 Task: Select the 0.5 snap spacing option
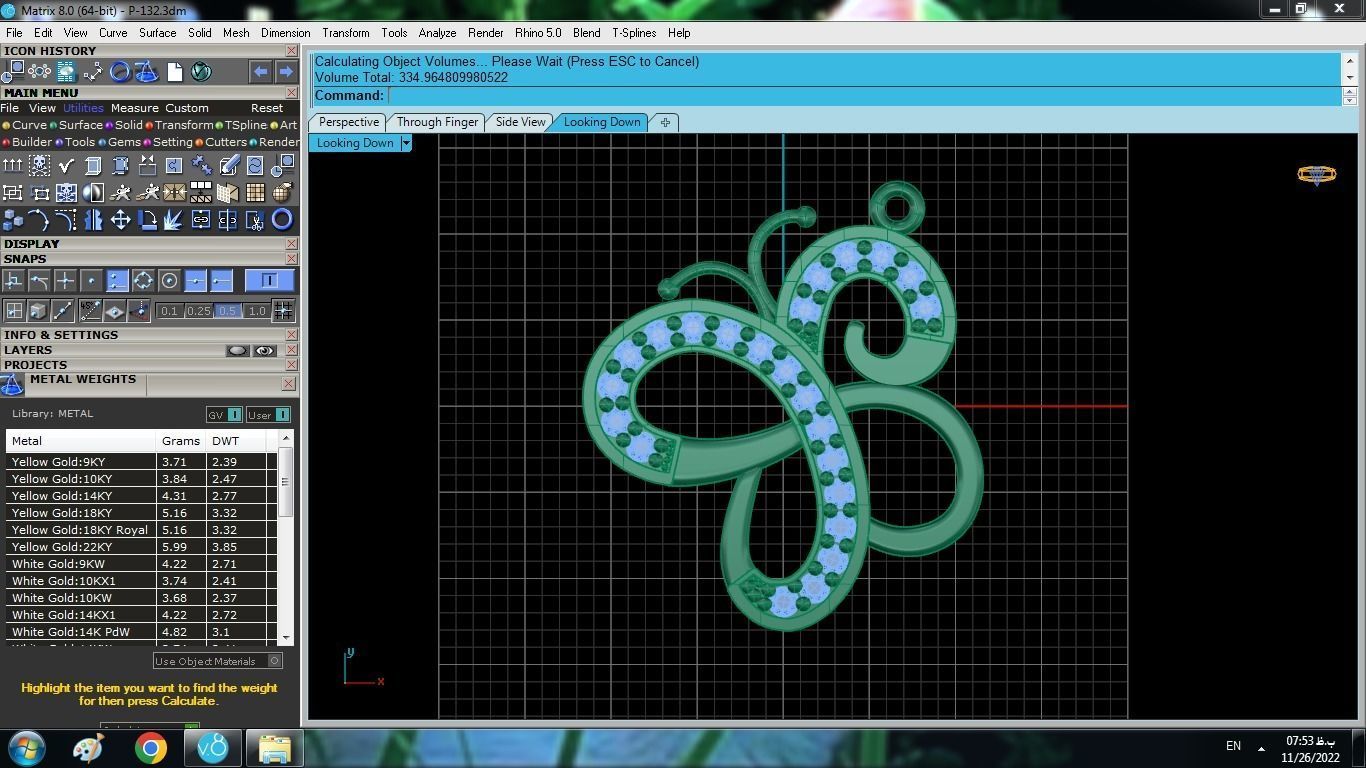[228, 311]
